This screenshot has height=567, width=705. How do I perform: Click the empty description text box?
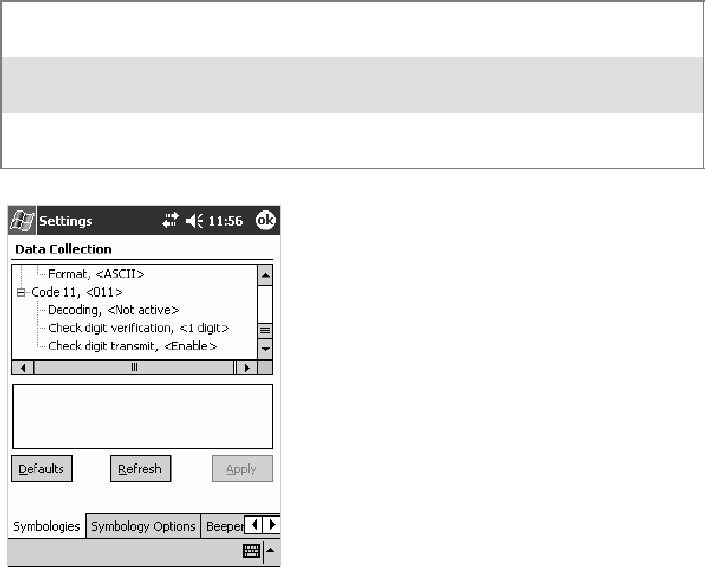(143, 416)
